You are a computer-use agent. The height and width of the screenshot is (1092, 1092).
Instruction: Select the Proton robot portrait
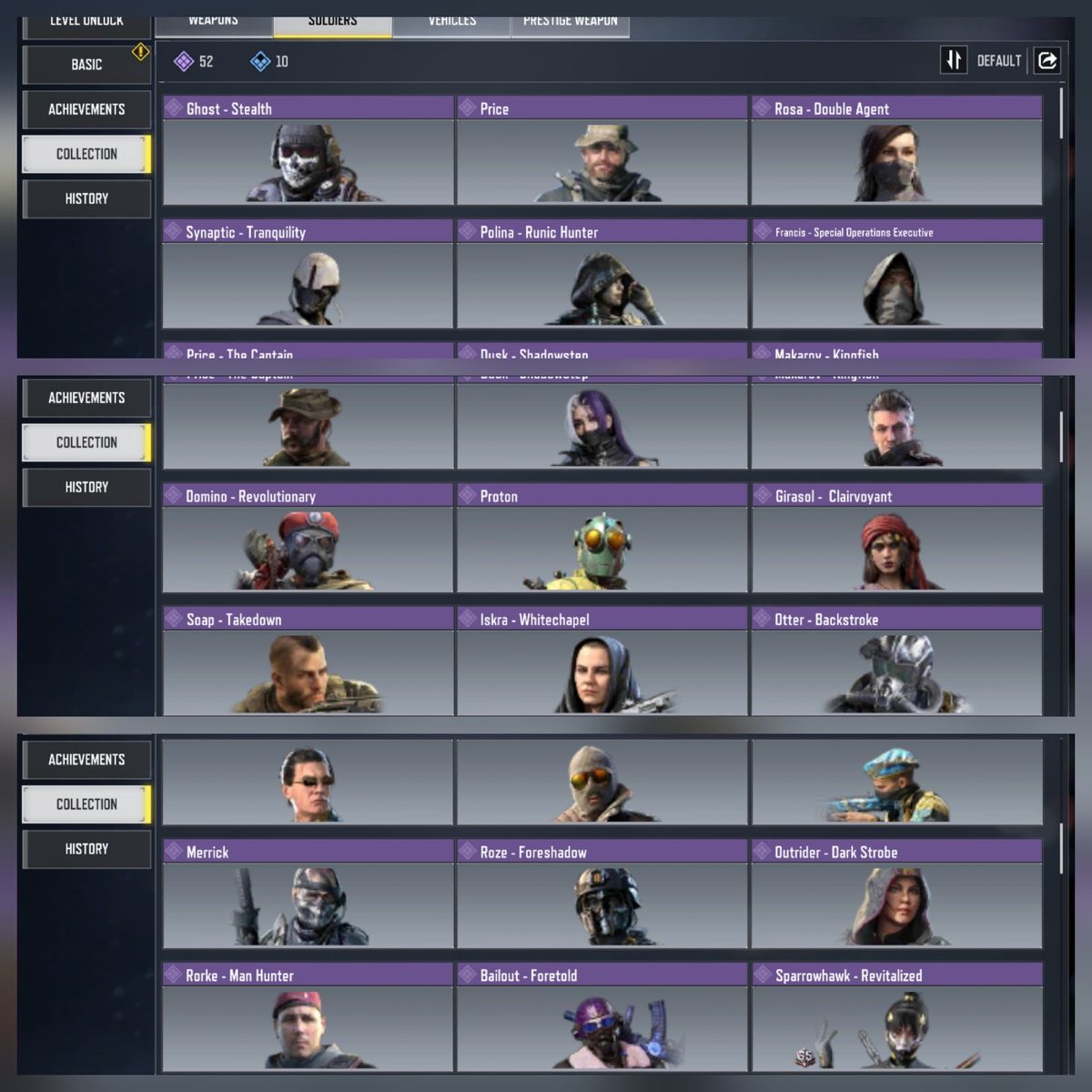click(x=602, y=550)
